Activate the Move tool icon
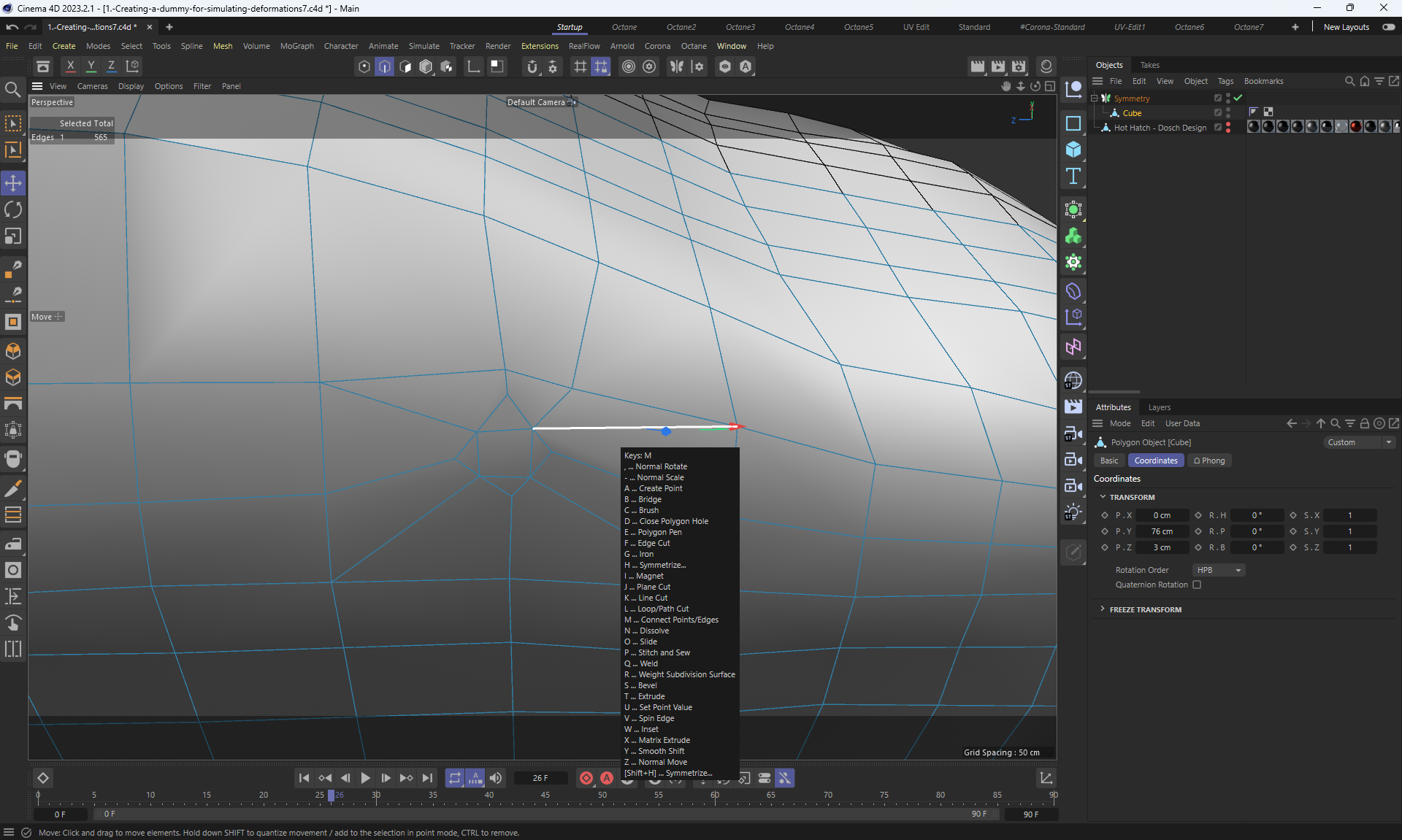 (13, 183)
